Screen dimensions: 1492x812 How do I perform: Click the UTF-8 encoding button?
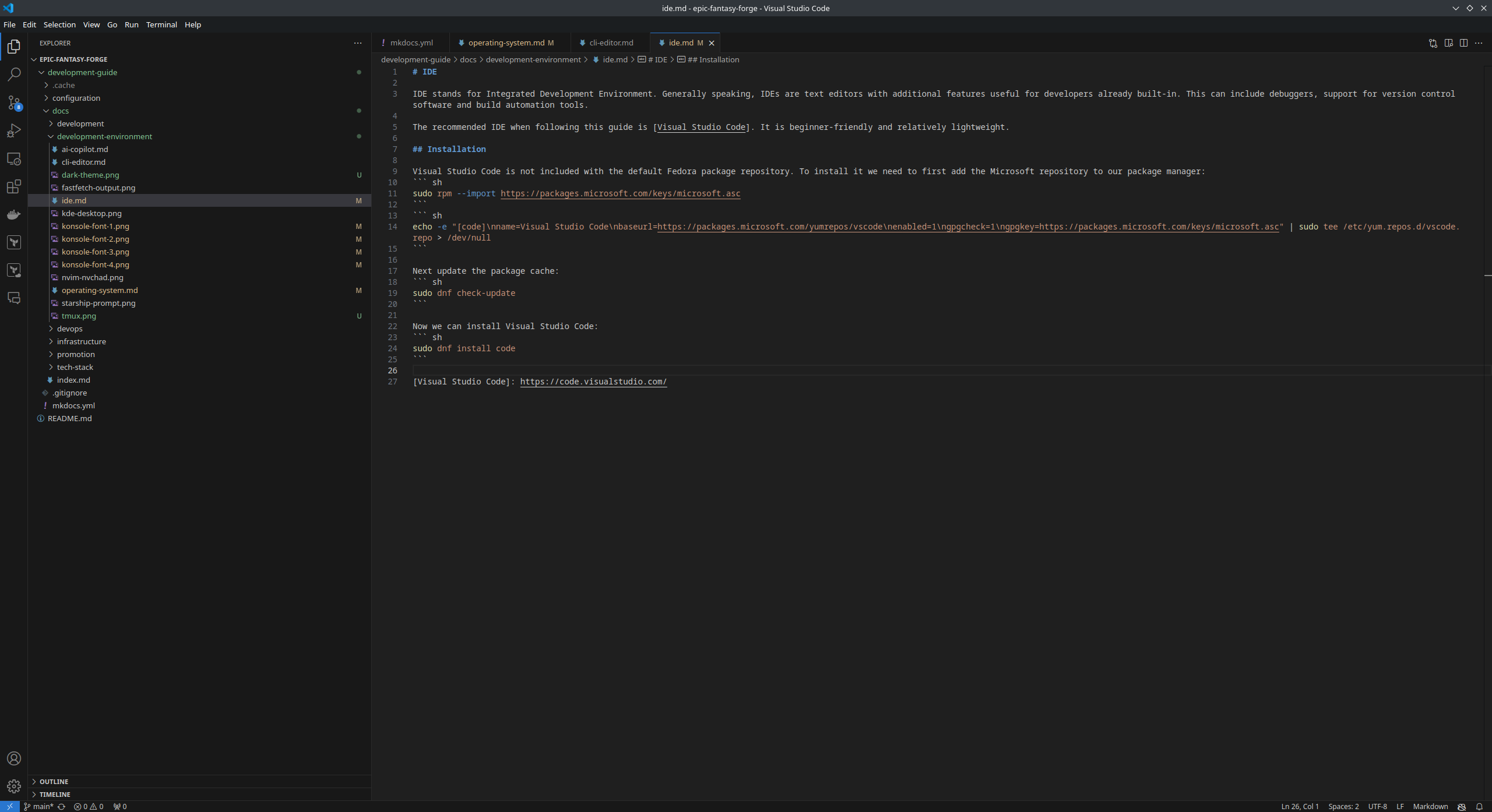coord(1377,807)
